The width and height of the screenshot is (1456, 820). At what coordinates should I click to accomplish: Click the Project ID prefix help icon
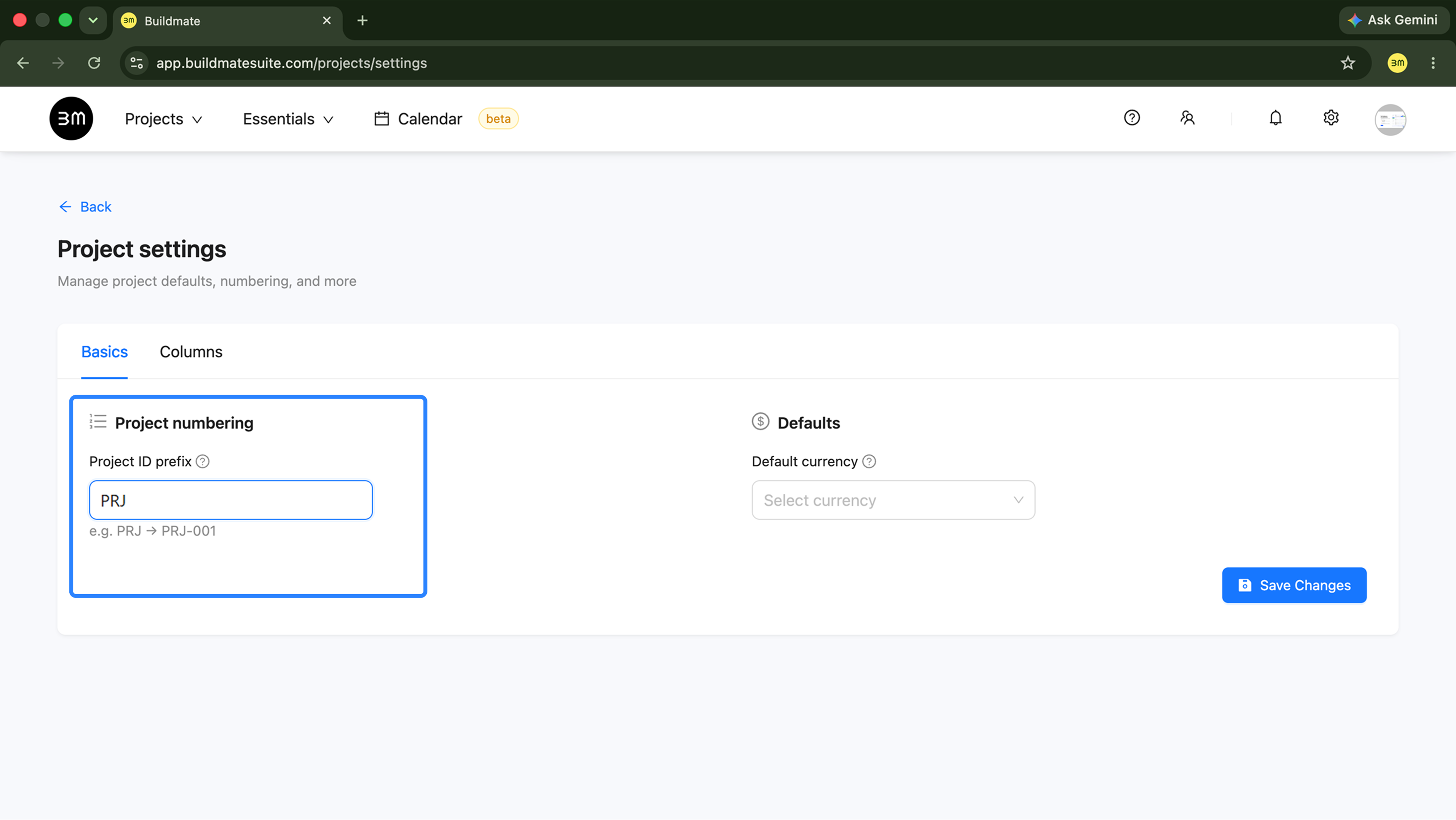(x=203, y=461)
